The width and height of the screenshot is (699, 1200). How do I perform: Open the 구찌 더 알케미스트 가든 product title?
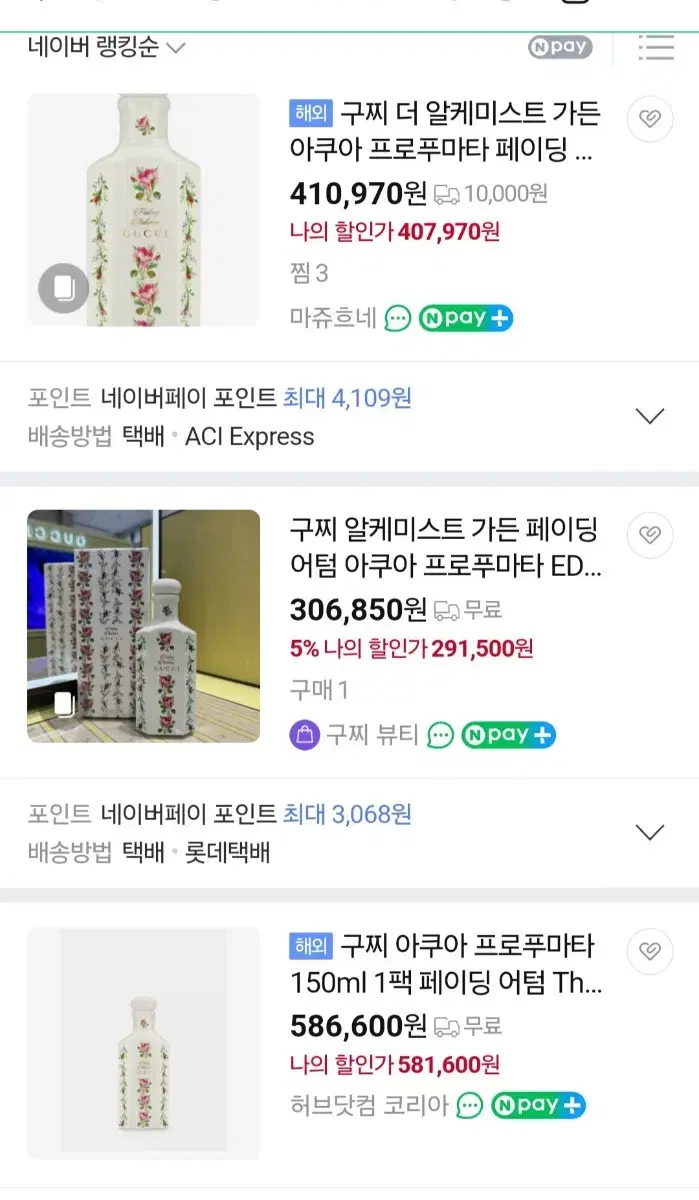point(445,132)
